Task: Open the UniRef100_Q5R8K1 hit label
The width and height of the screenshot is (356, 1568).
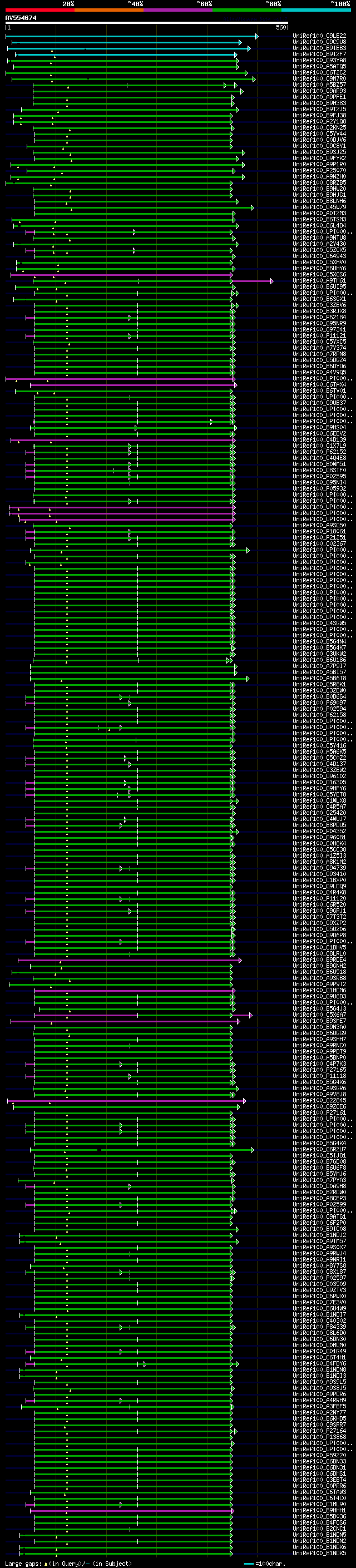Action: (319, 684)
